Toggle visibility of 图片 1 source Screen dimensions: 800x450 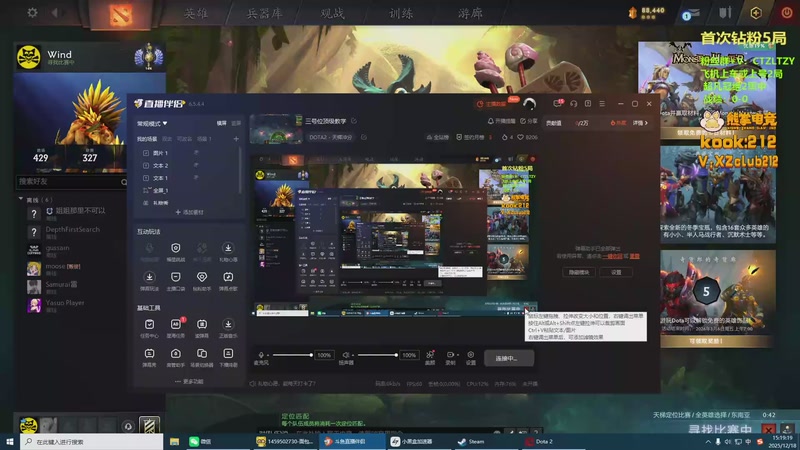point(196,153)
